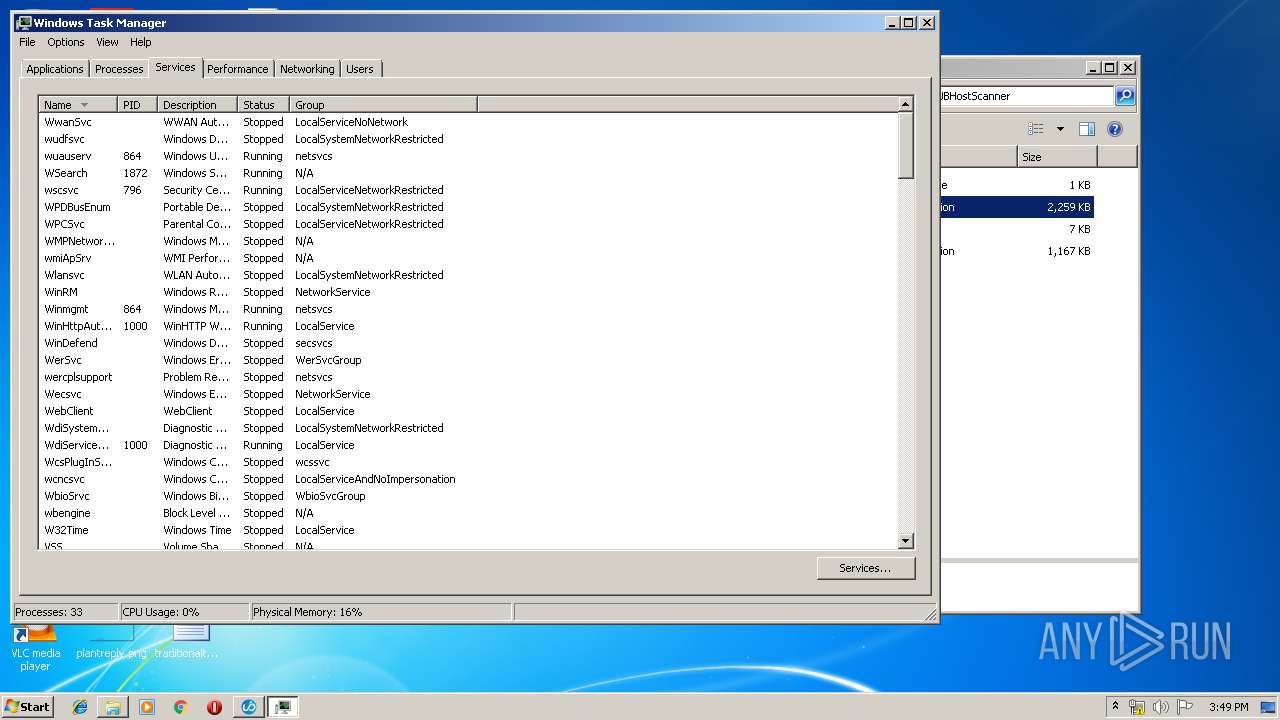Launch Opera browser from taskbar
This screenshot has height=720, width=1280.
(214, 707)
